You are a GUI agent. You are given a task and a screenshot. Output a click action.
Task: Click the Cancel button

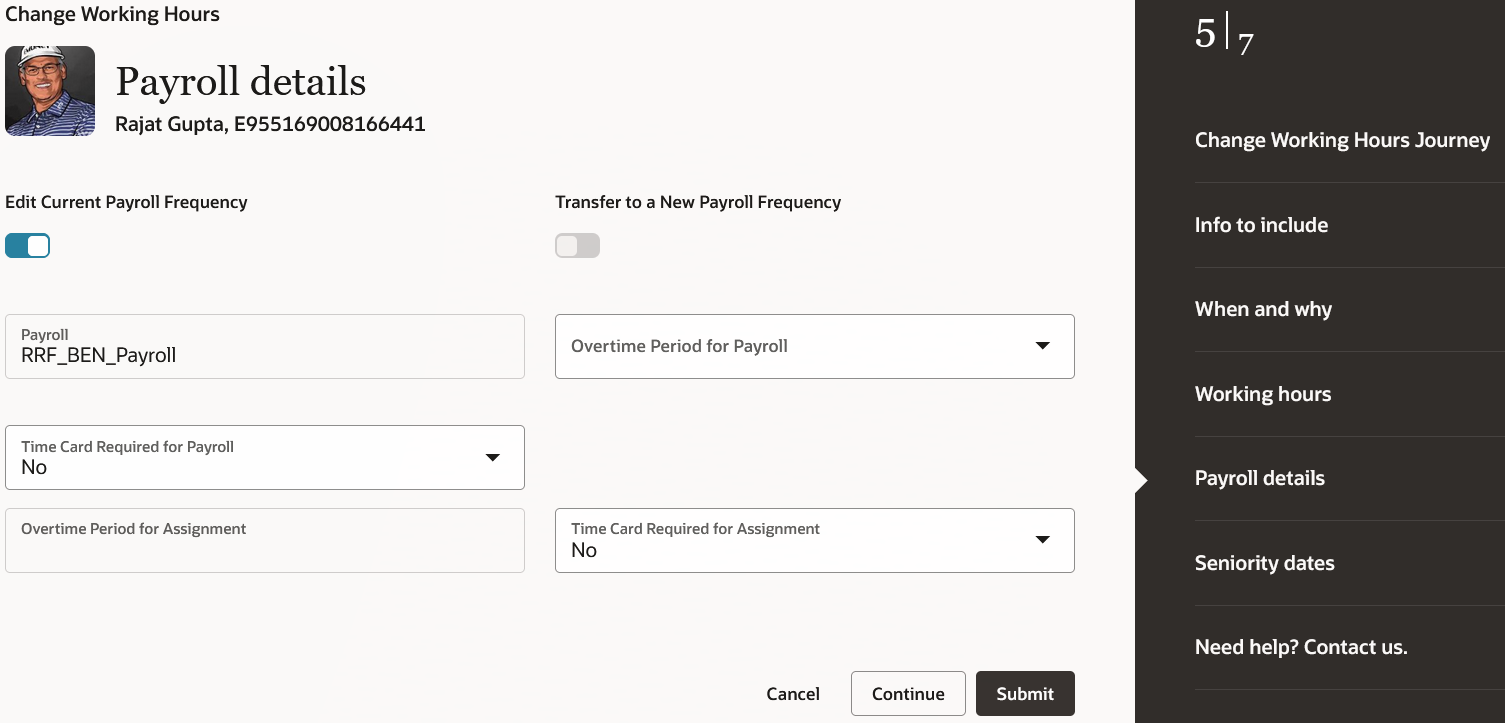[793, 694]
